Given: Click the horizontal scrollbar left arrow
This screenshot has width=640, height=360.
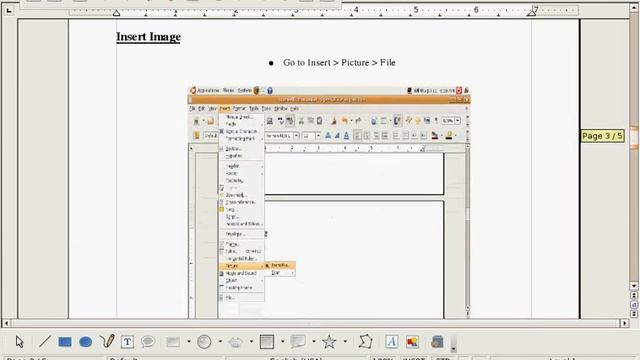Looking at the screenshot, I should pos(6,323).
